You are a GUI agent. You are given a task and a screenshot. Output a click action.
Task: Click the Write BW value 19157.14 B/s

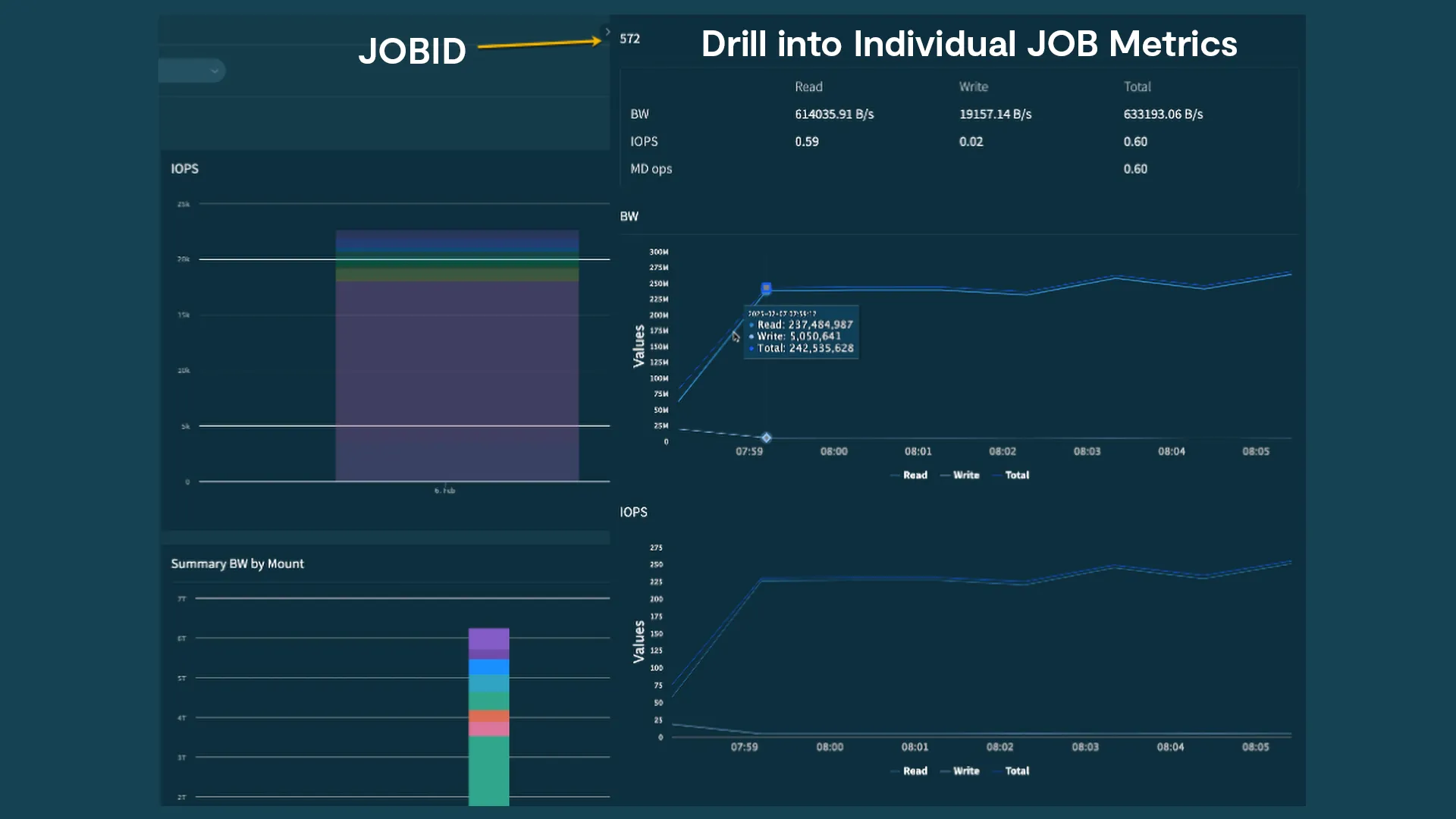click(x=995, y=115)
